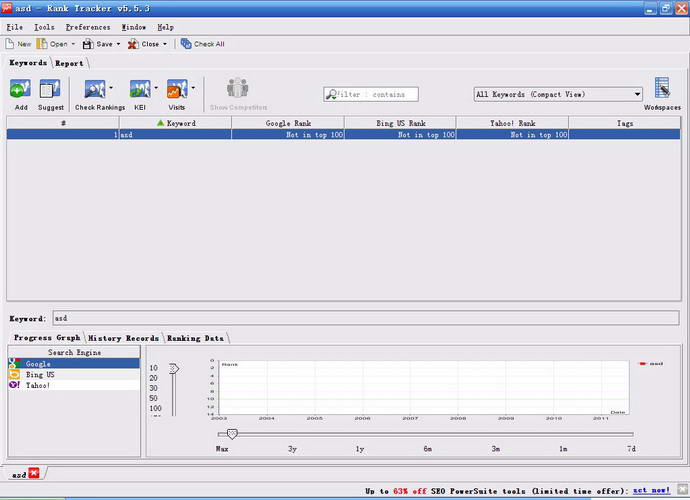
Task: Select Bing US in the search engine list
Action: (74, 374)
